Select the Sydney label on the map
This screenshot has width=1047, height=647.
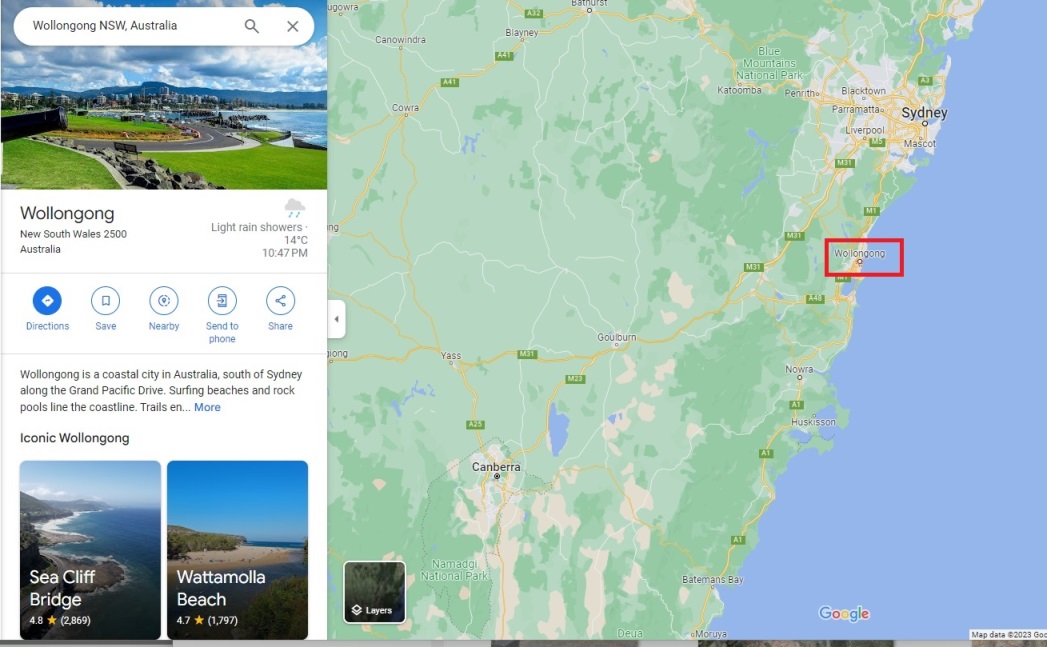[924, 113]
